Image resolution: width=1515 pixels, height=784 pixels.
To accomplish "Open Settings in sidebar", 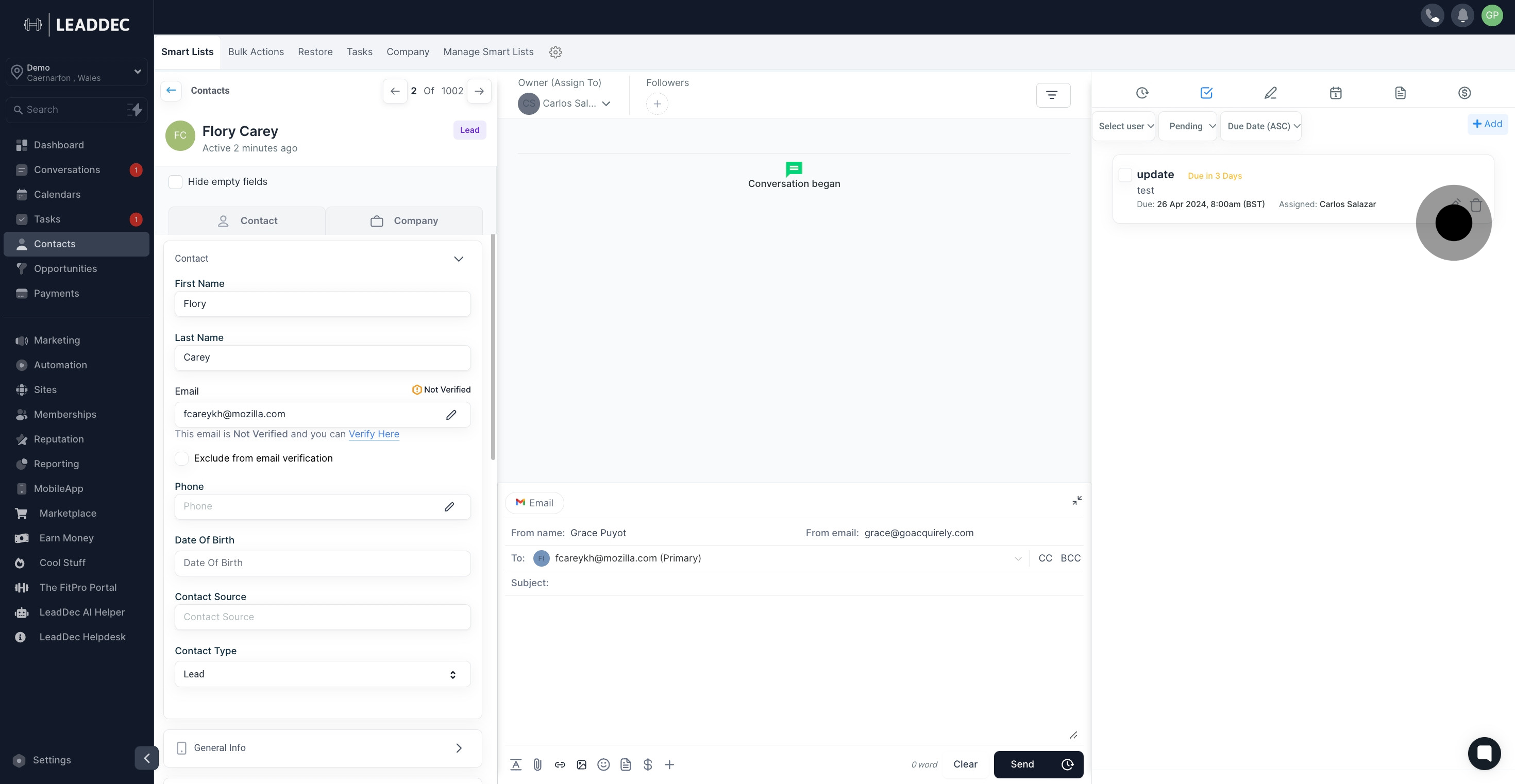I will (52, 760).
